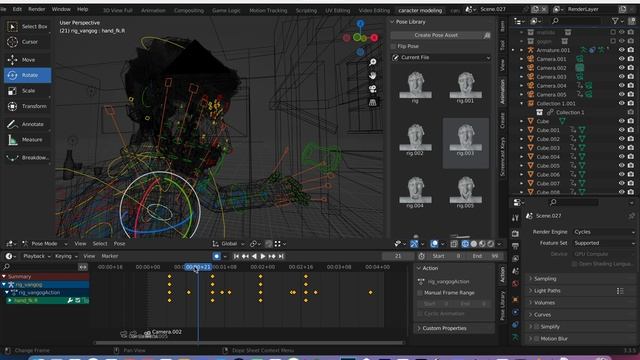640x360 pixels.
Task: Select the Select Box tool
Action: tap(27, 27)
